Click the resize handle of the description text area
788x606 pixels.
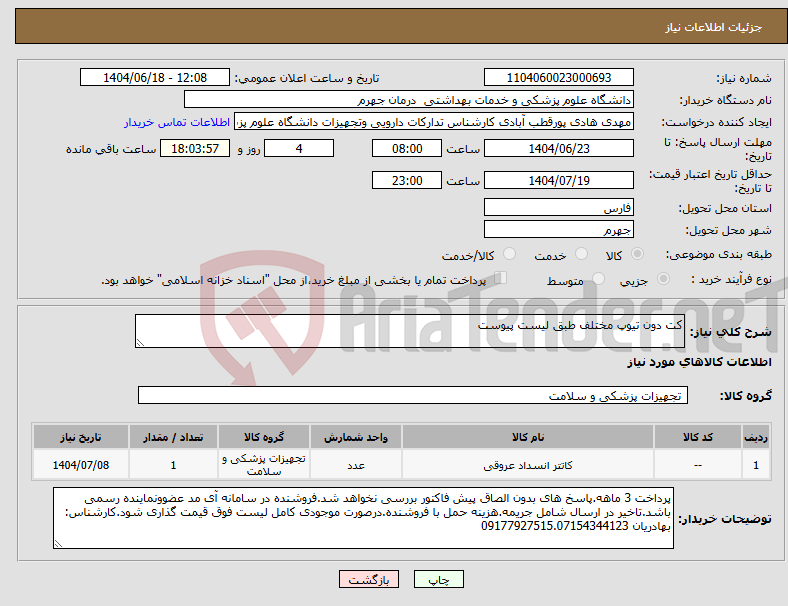140,343
